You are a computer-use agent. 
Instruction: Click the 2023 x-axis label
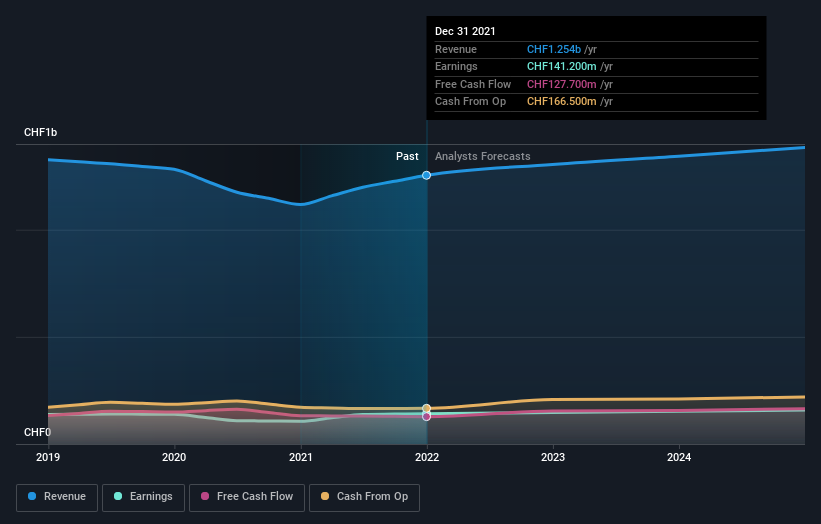(553, 457)
